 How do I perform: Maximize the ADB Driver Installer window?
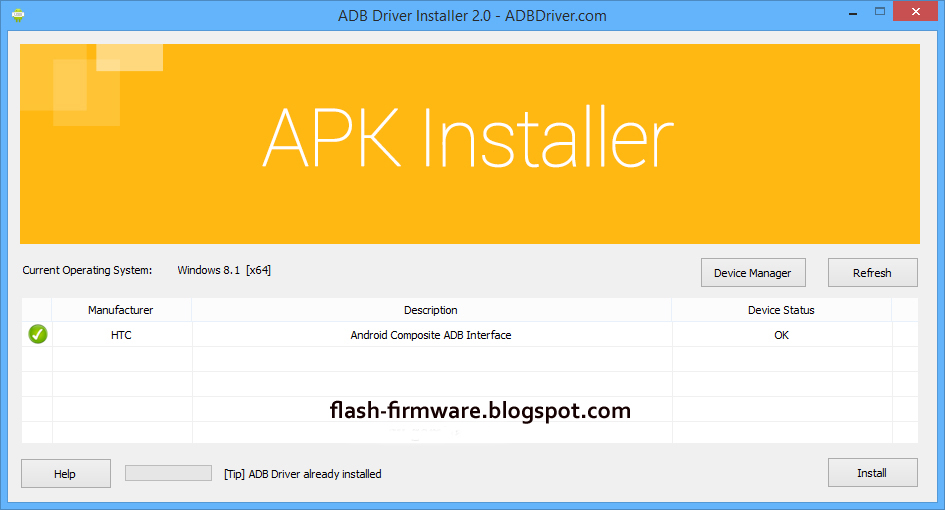tap(880, 12)
